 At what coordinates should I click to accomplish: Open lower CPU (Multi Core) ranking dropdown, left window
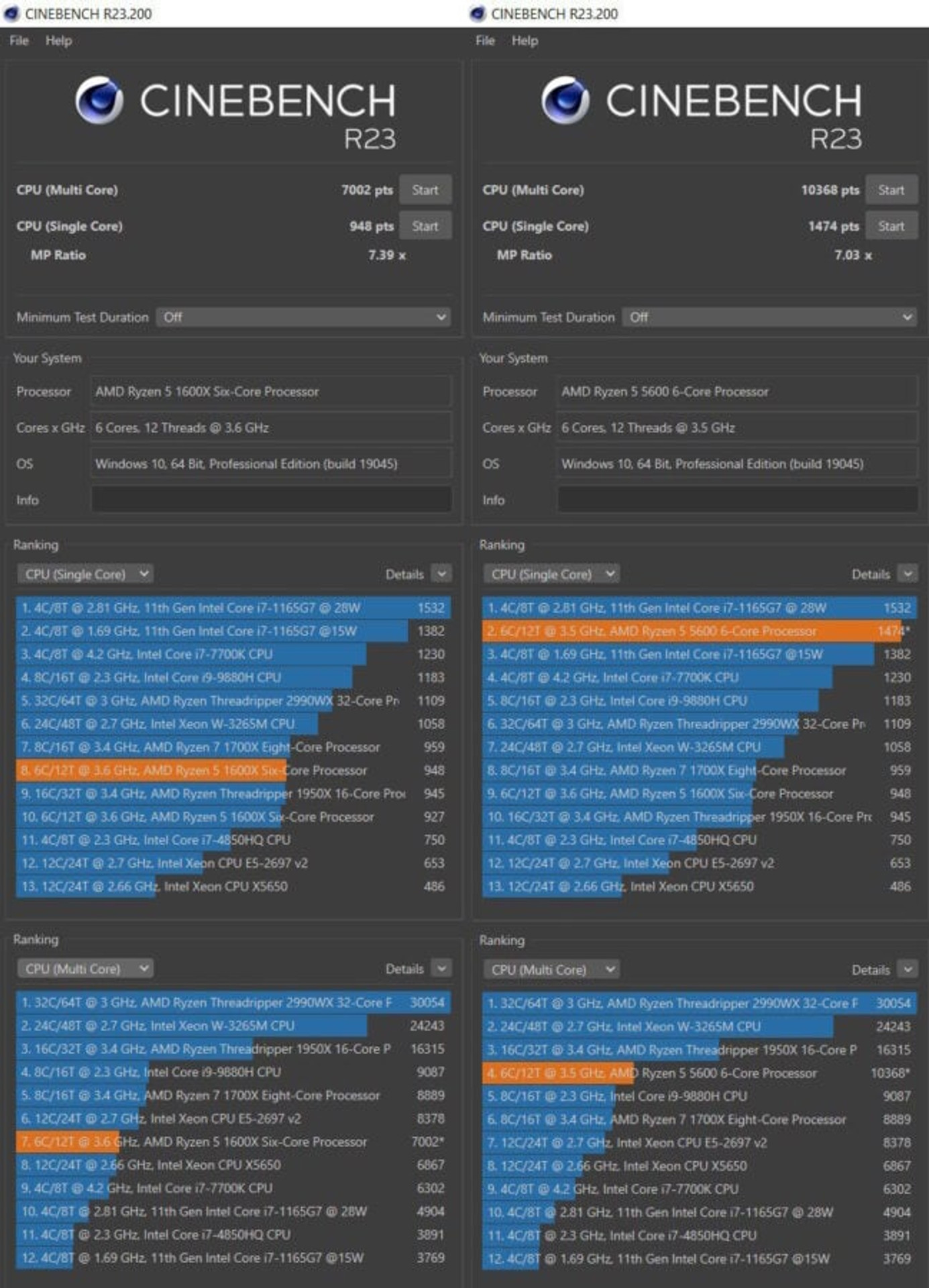click(85, 969)
